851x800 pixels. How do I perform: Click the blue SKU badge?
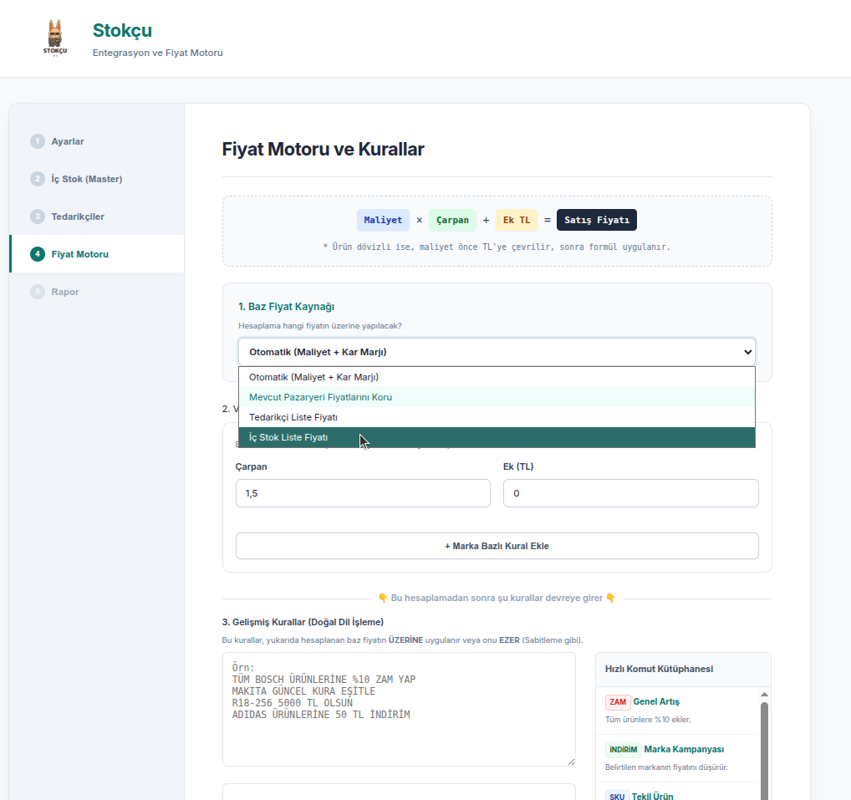[616, 796]
